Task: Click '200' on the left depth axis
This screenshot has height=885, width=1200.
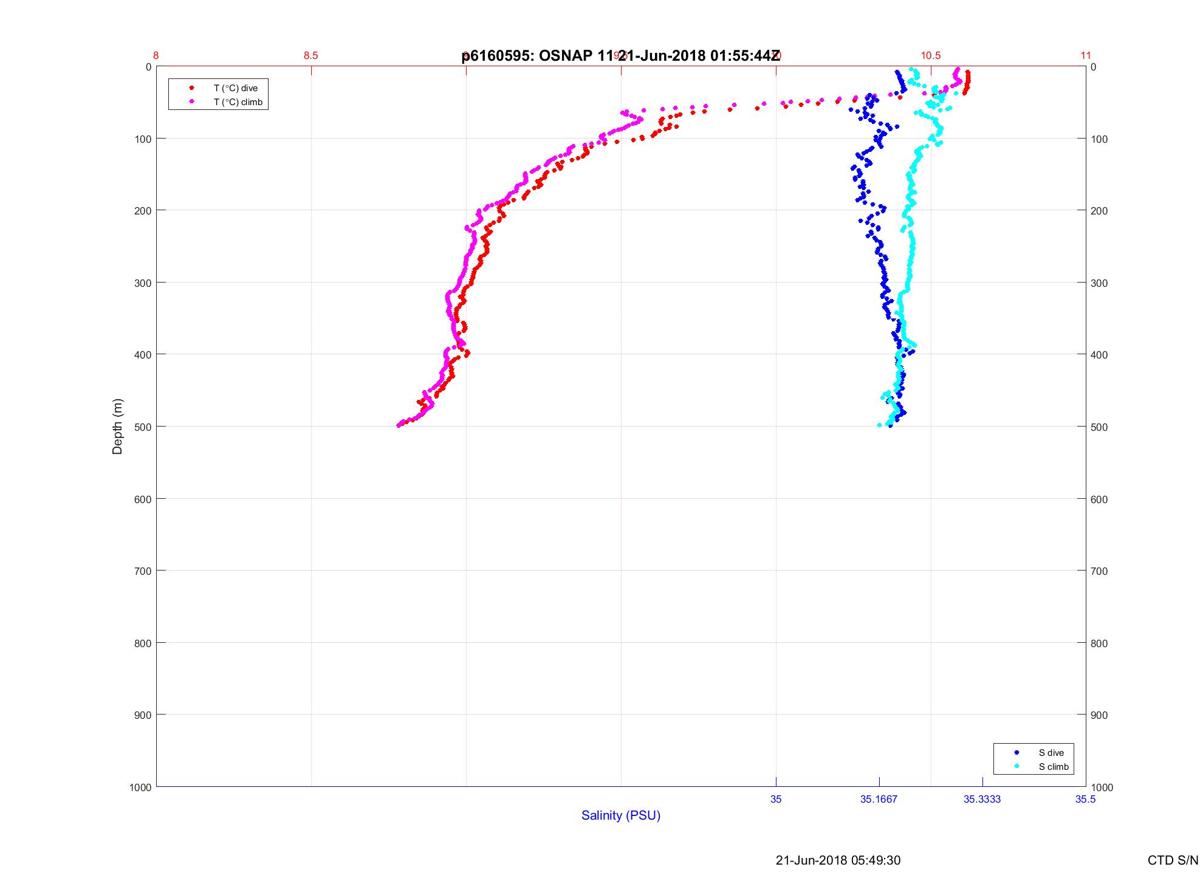Action: [x=143, y=211]
